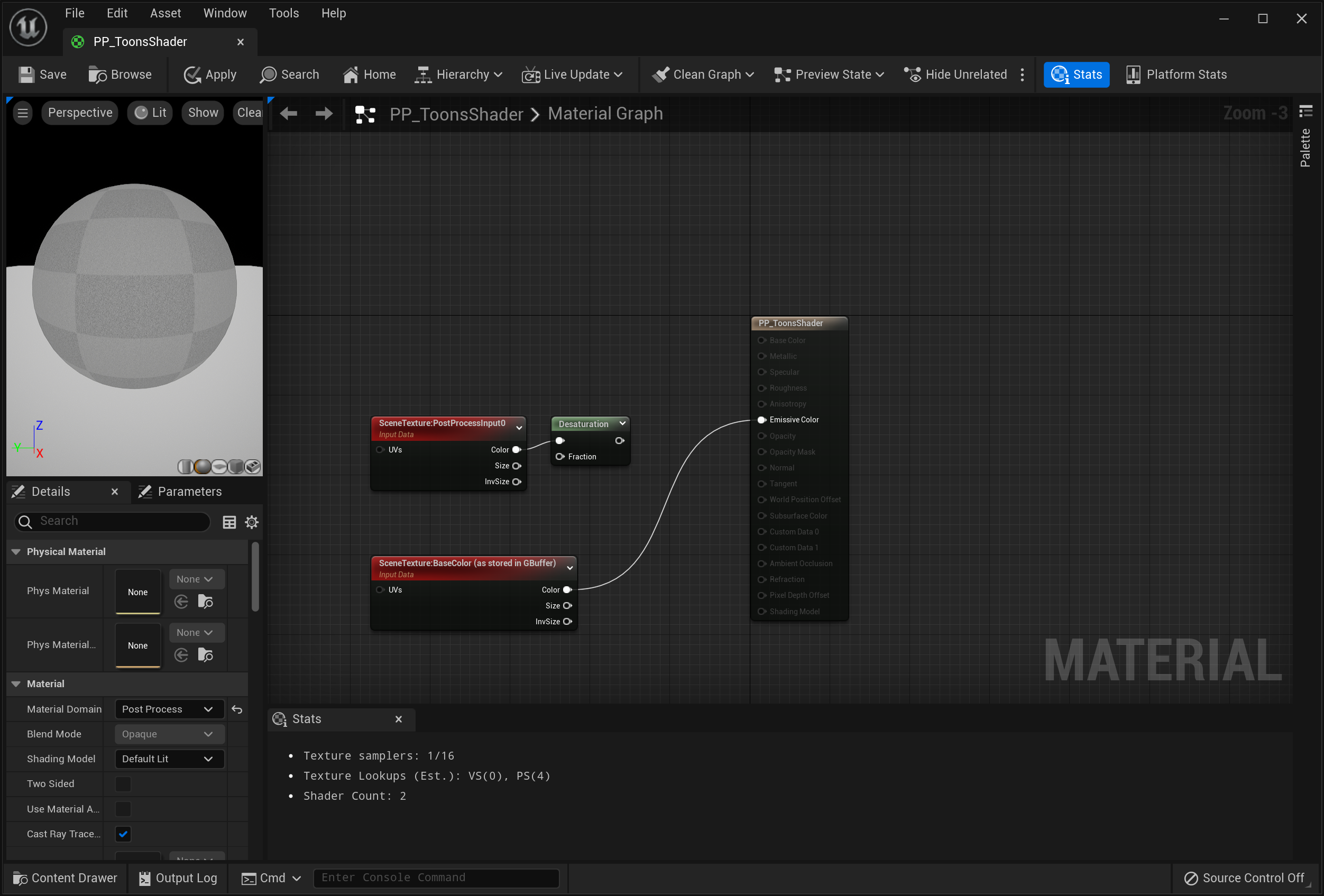Open Shading Model dropdown

coord(168,759)
